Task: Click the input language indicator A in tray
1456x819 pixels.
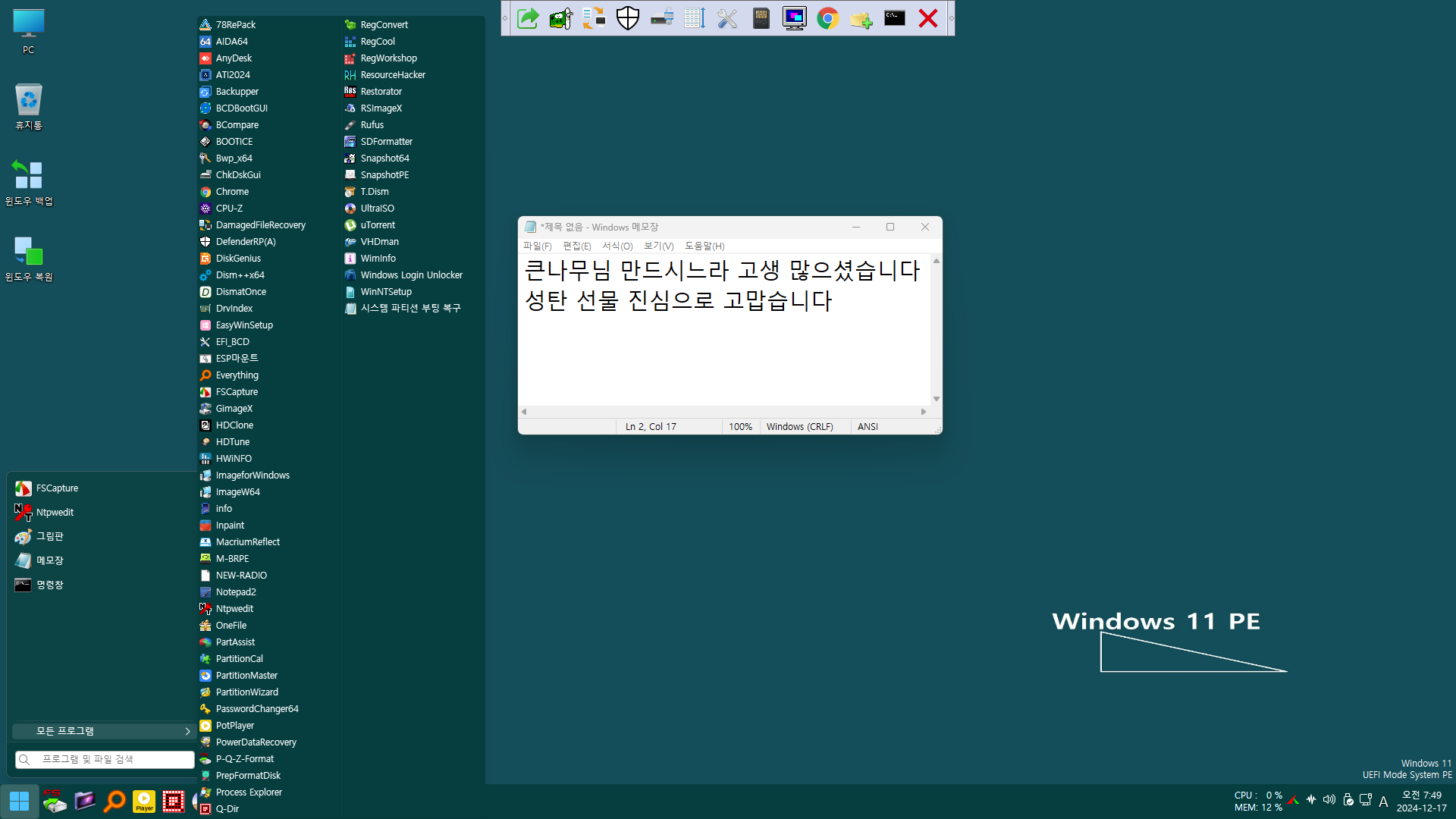Action: point(1383,802)
